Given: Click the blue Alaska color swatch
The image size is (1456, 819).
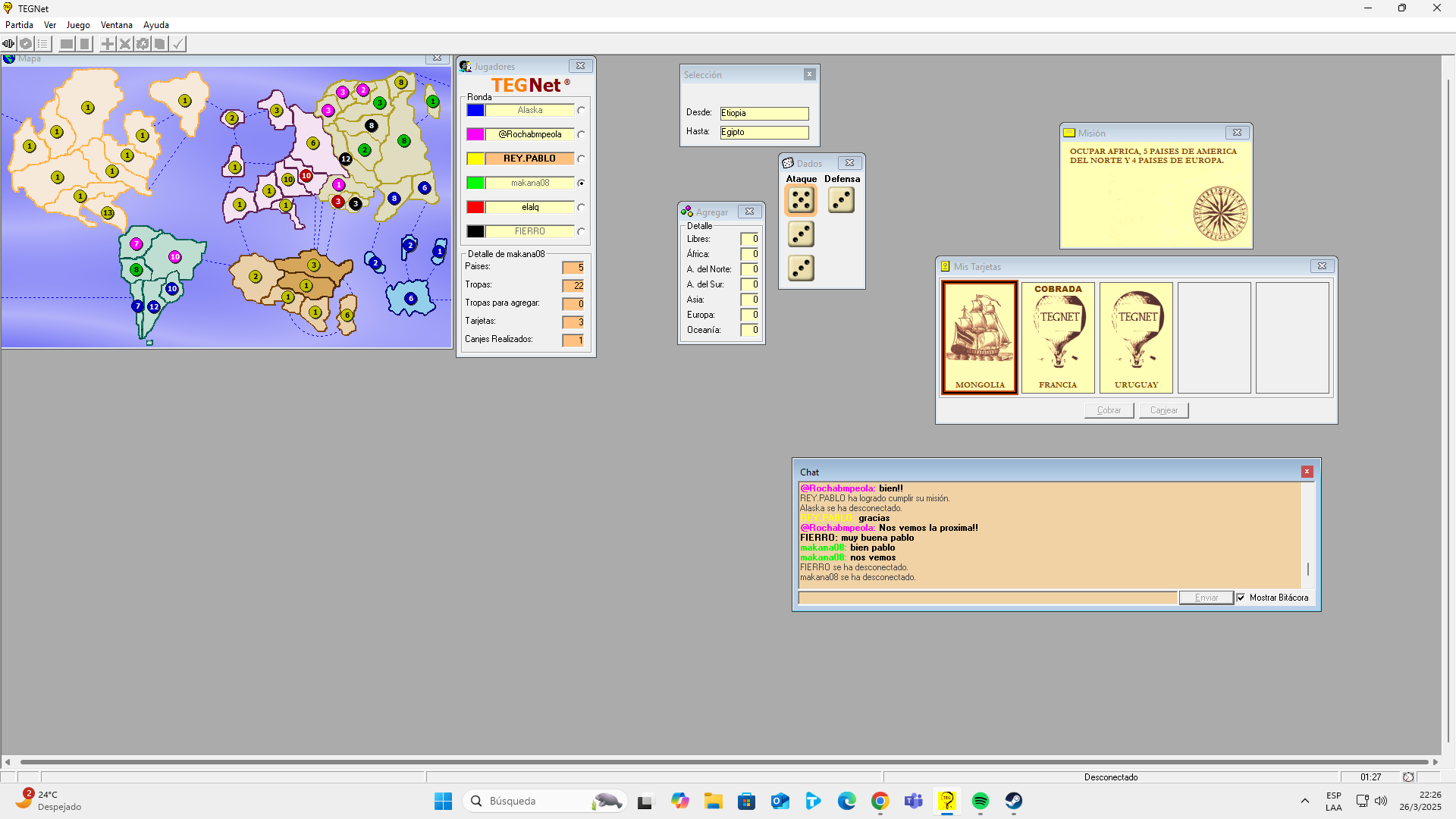Looking at the screenshot, I should (475, 110).
